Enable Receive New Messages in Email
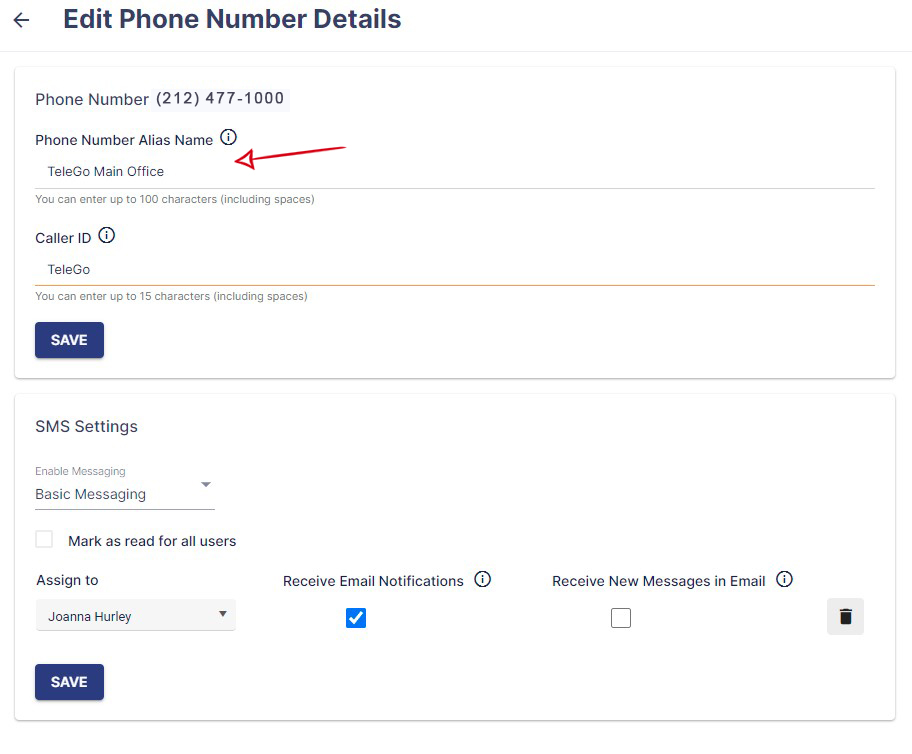This screenshot has width=912, height=754. click(x=621, y=617)
